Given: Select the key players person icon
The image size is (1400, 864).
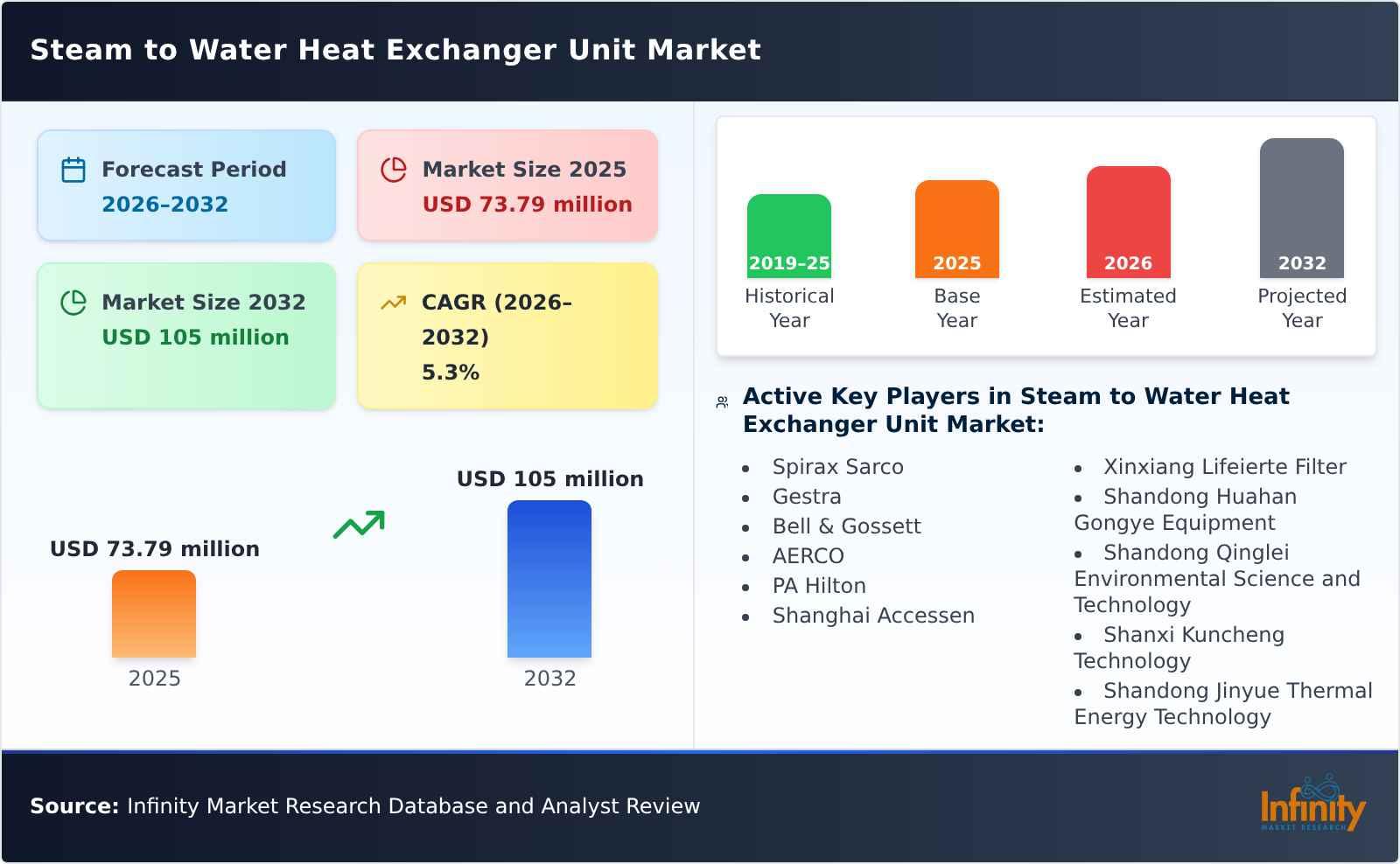Looking at the screenshot, I should tap(721, 401).
